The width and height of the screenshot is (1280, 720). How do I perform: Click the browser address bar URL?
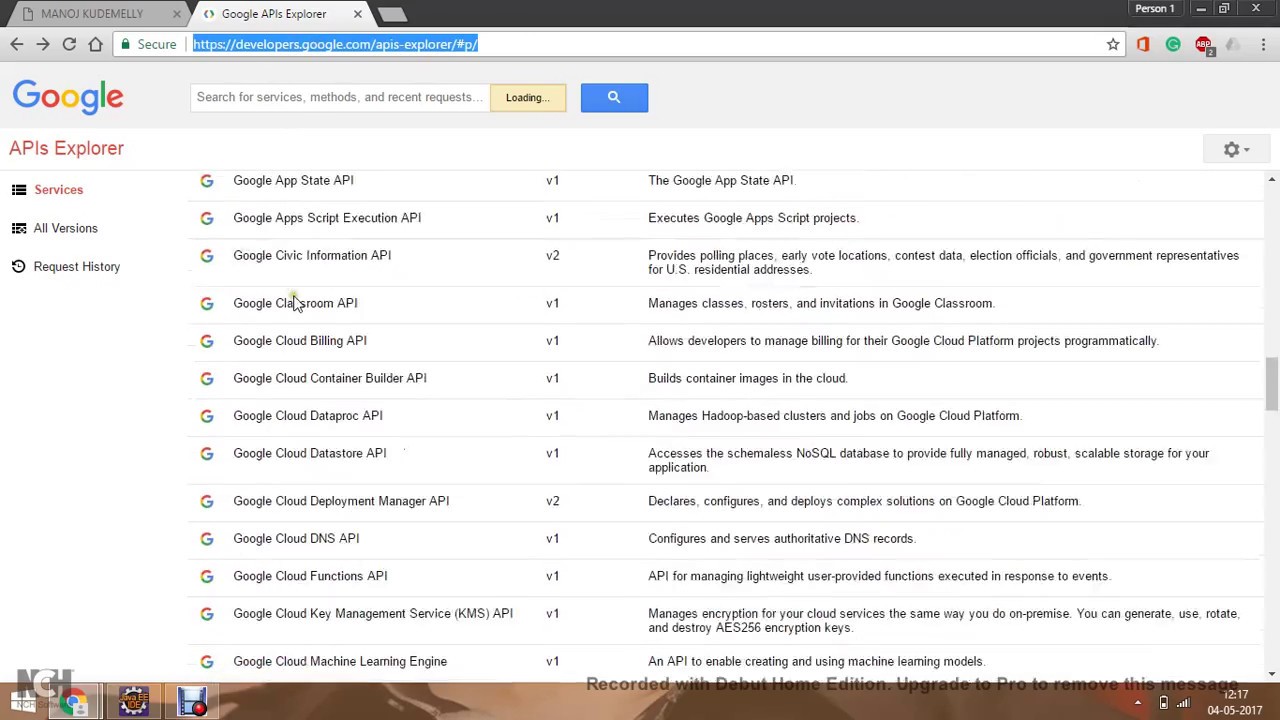(335, 44)
